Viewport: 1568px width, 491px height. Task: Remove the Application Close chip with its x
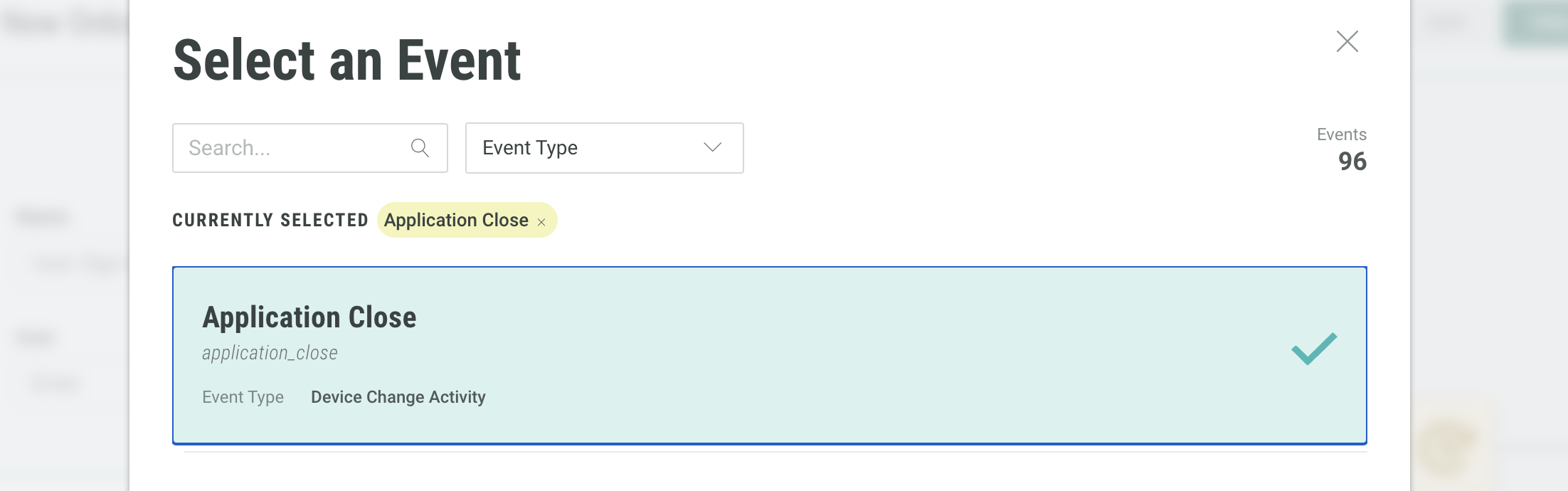tap(541, 222)
